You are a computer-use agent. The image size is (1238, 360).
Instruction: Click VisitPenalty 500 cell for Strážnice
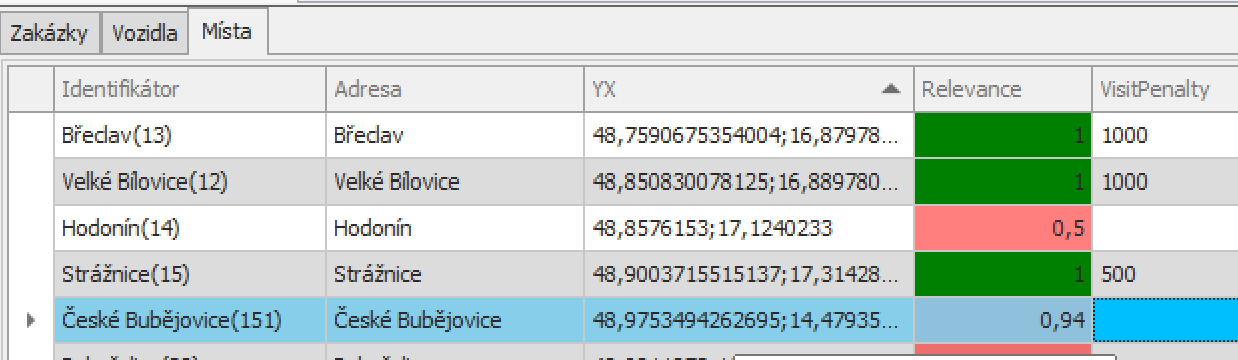[1164, 274]
